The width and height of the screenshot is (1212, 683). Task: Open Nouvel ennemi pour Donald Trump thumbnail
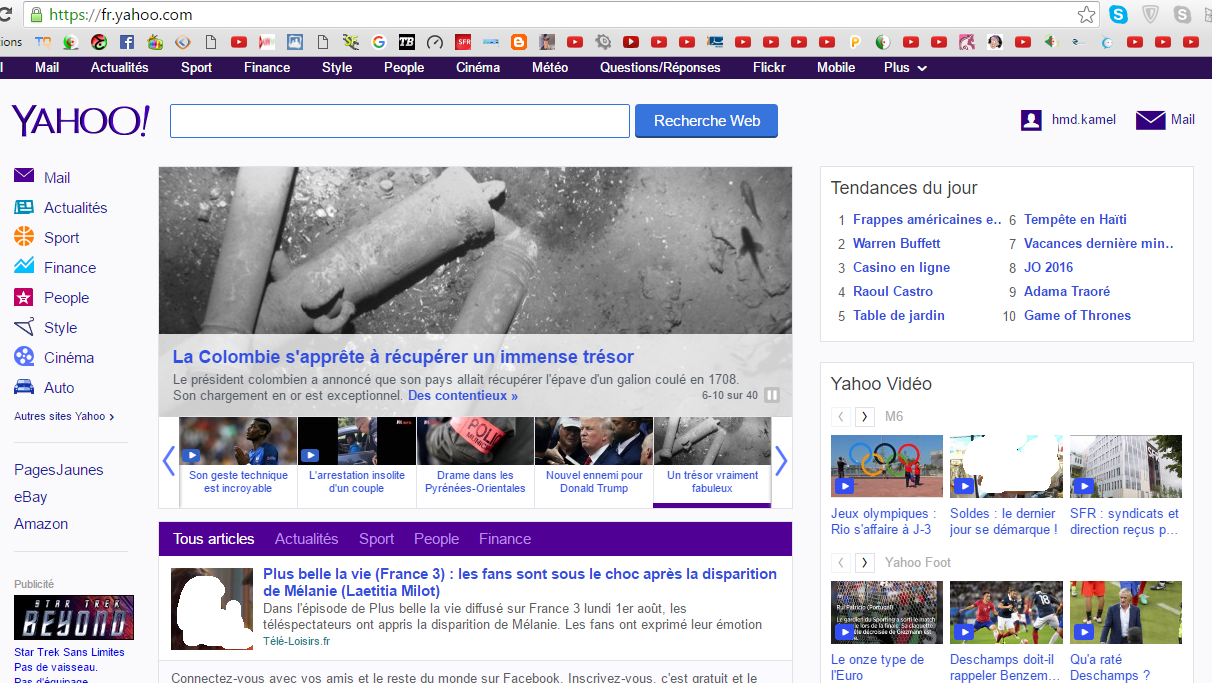pyautogui.click(x=594, y=442)
